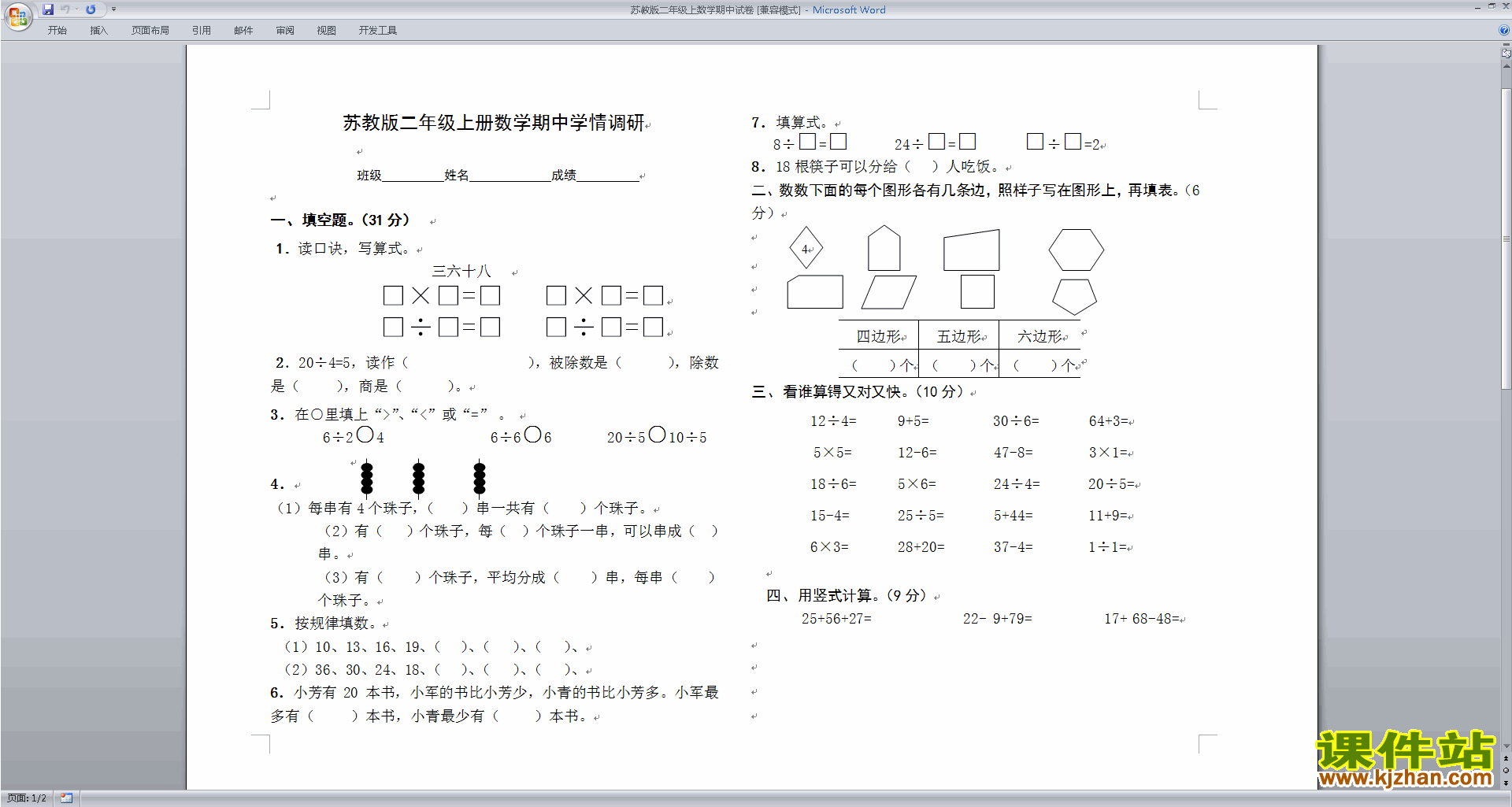Image resolution: width=1512 pixels, height=807 pixels.
Task: Click the equation 22- 9+79=
Action: pos(997,619)
